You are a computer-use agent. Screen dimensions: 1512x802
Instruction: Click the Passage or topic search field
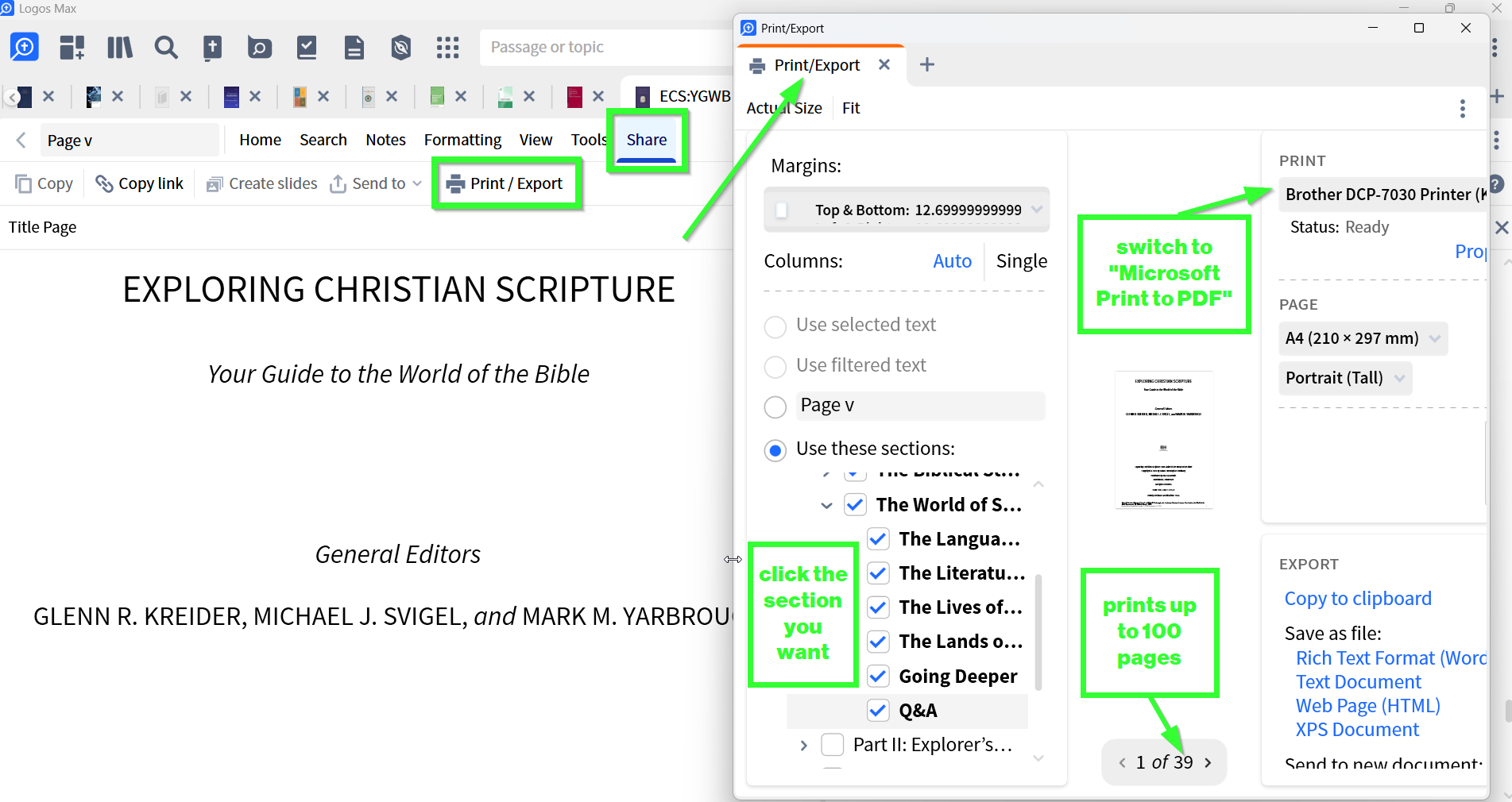coord(605,48)
